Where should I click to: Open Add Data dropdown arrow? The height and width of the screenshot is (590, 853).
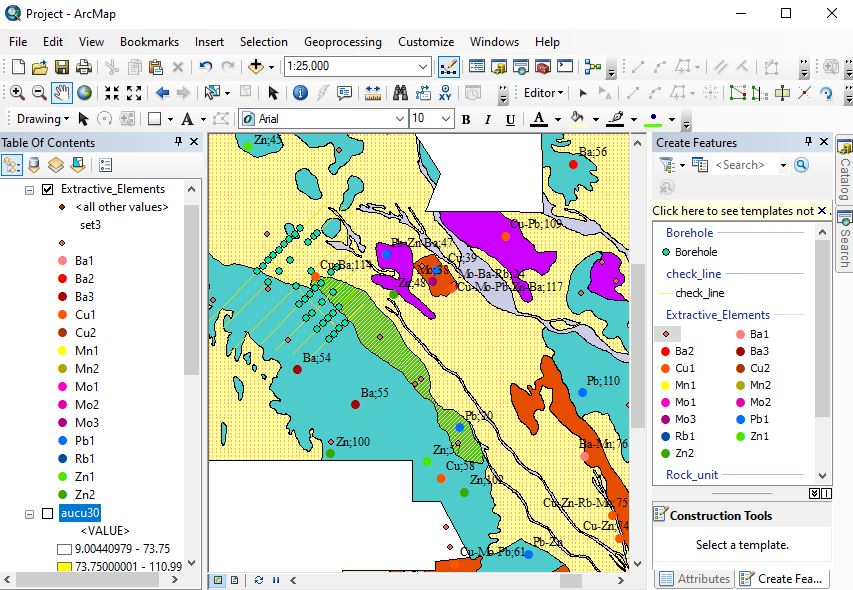pyautogui.click(x=271, y=67)
